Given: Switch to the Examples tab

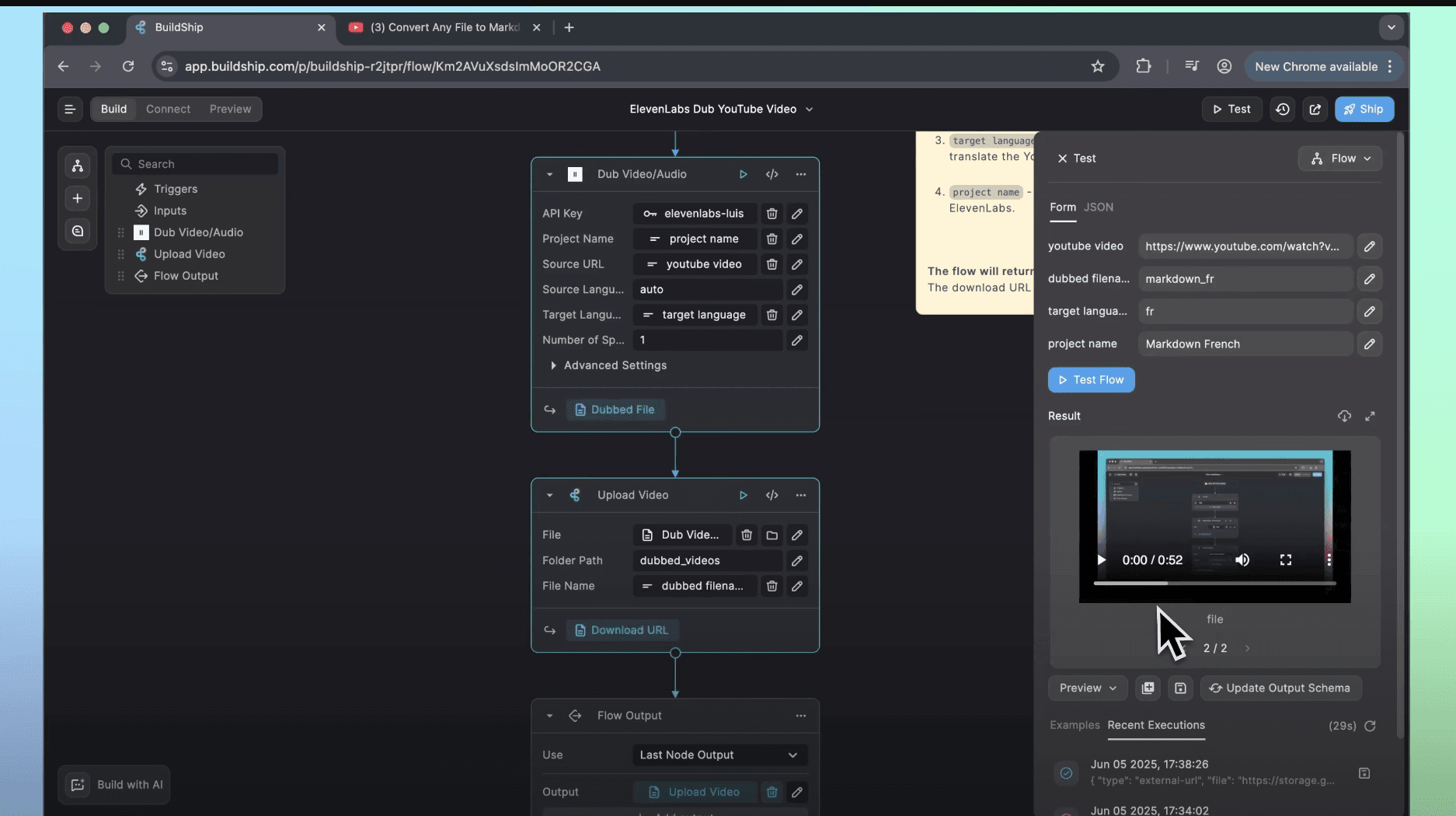Looking at the screenshot, I should point(1075,725).
